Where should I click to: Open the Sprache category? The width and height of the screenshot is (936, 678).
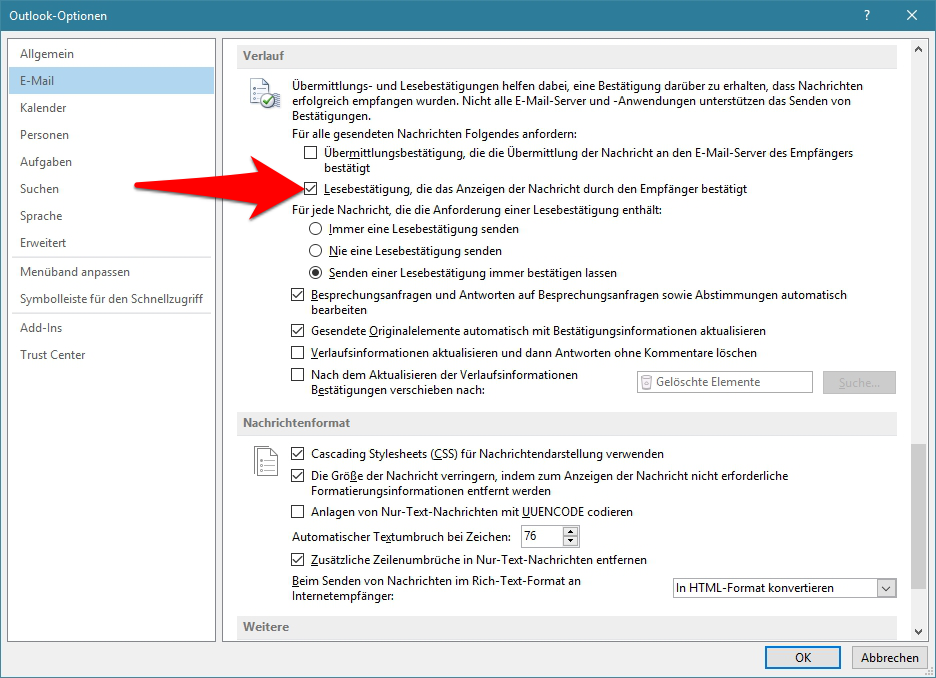112,215
